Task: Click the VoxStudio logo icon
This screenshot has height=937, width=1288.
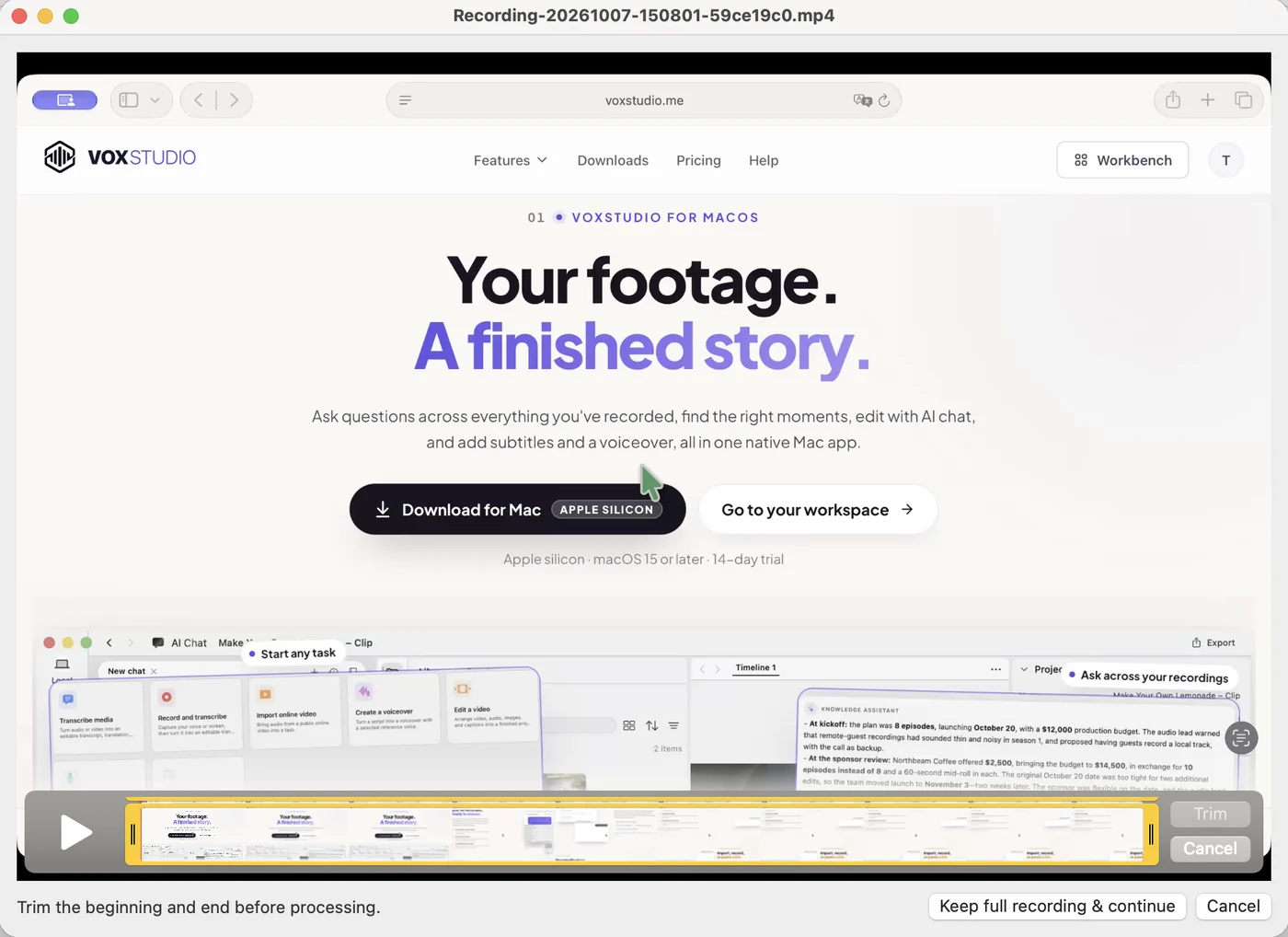Action: 60,157
